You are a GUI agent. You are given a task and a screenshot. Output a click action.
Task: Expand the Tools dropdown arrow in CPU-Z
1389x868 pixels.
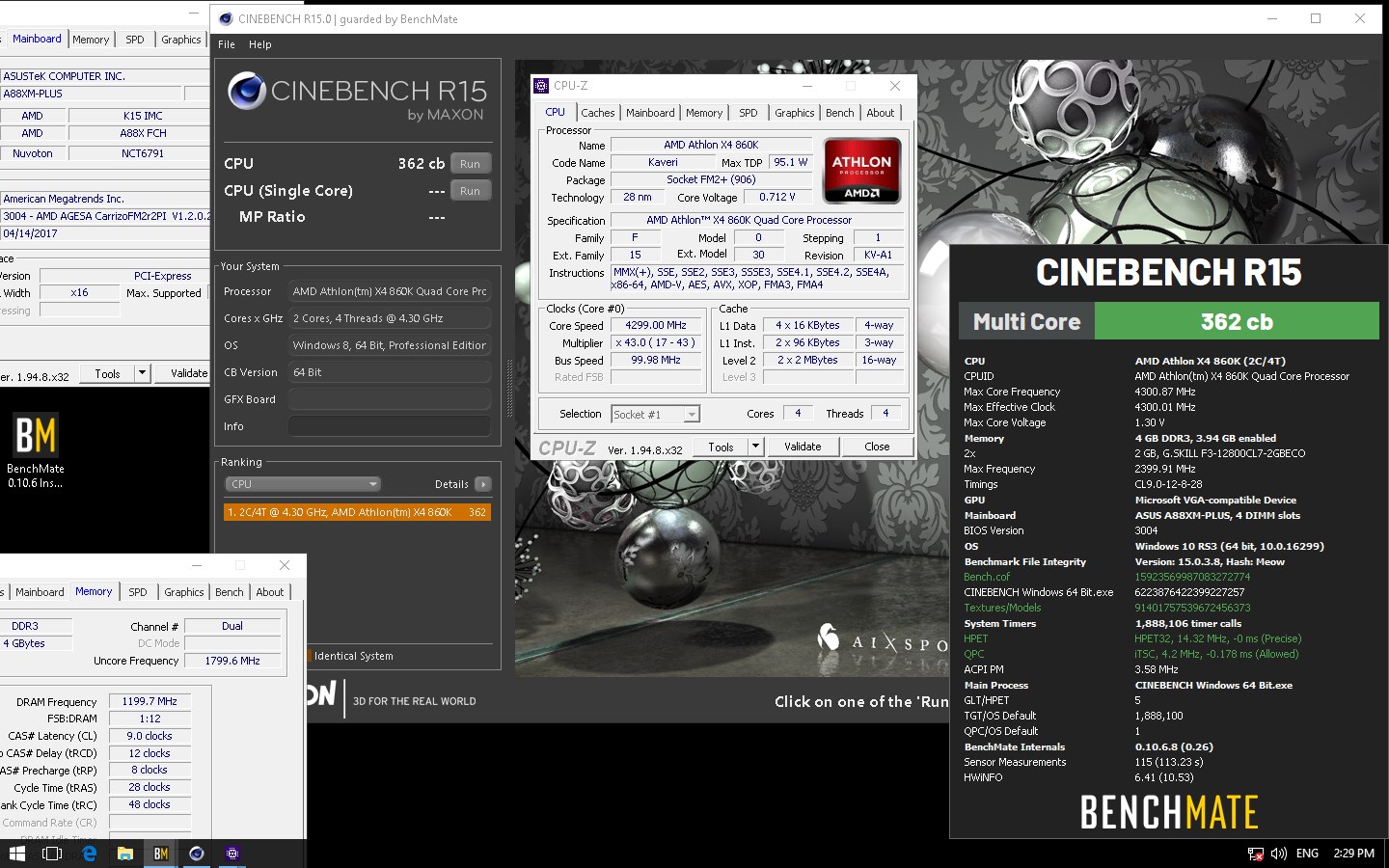(755, 447)
